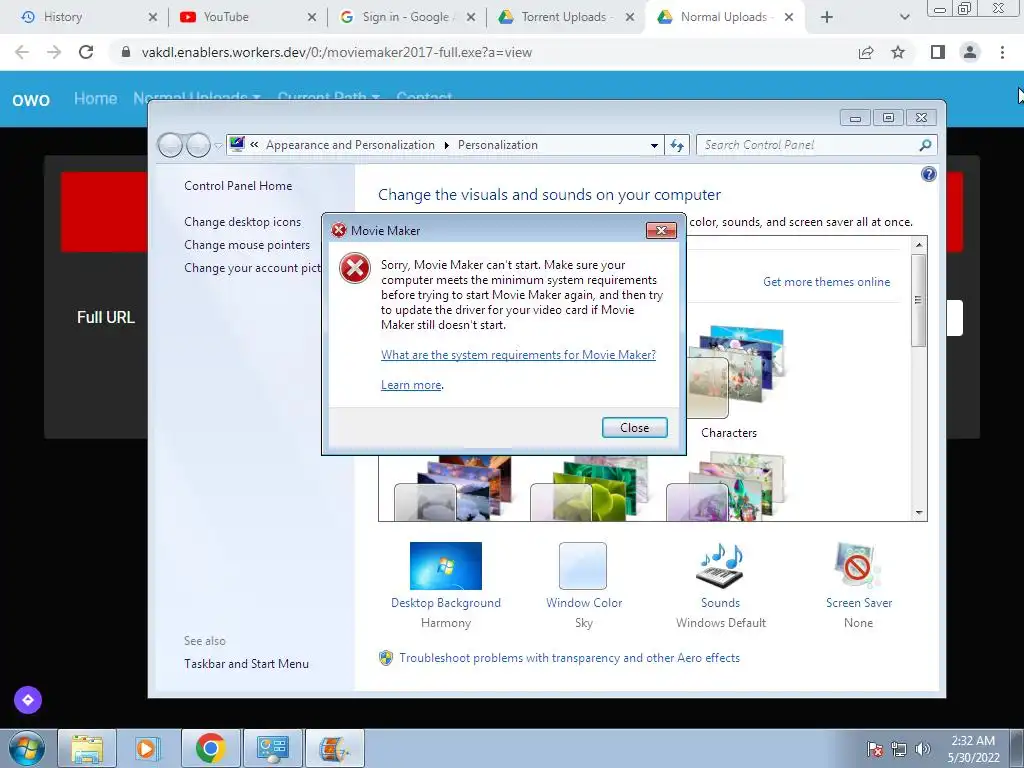Viewport: 1024px width, 768px height.
Task: Click the Chrome address bar URL
Action: coord(336,52)
